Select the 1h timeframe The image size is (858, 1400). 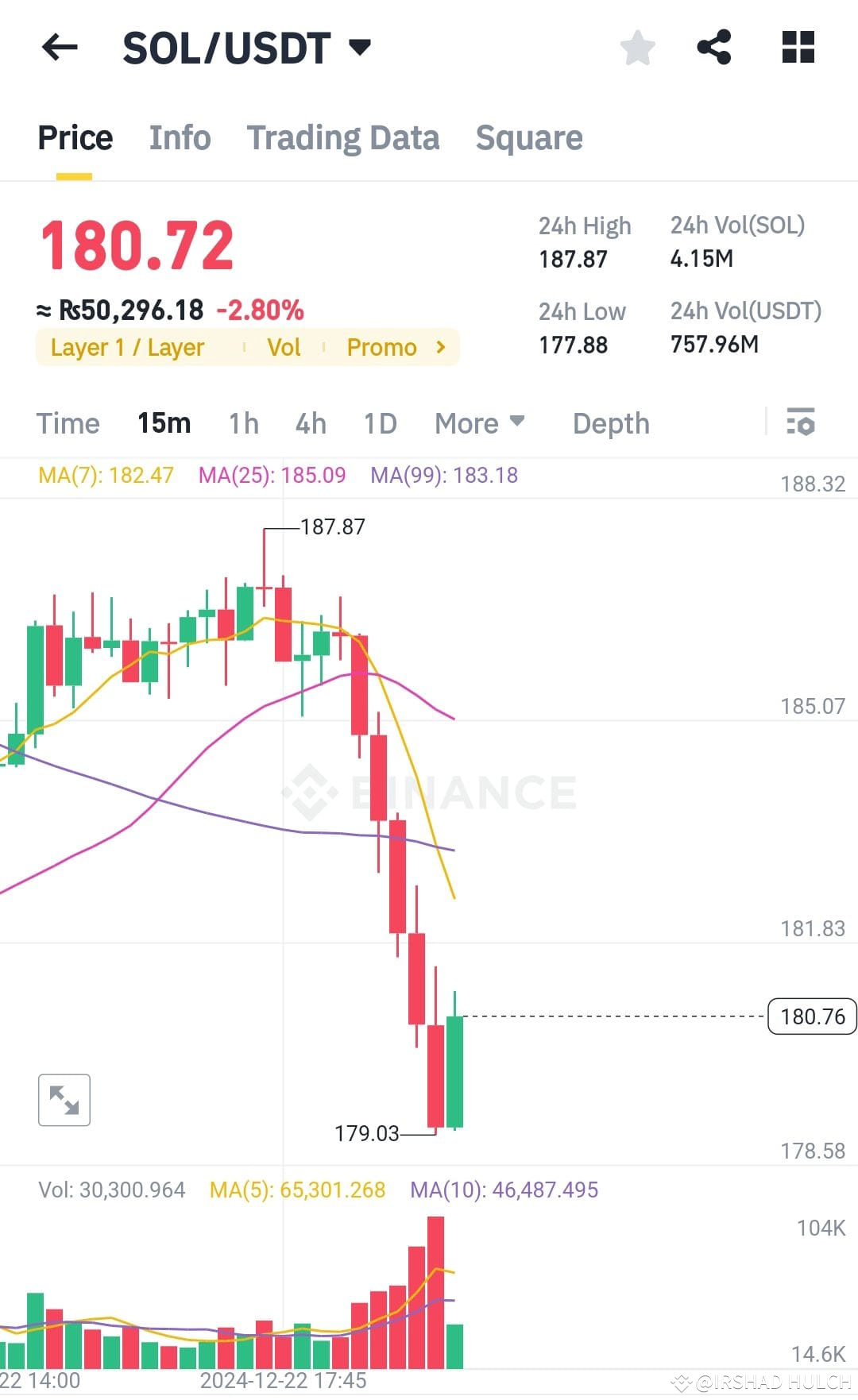pyautogui.click(x=243, y=423)
